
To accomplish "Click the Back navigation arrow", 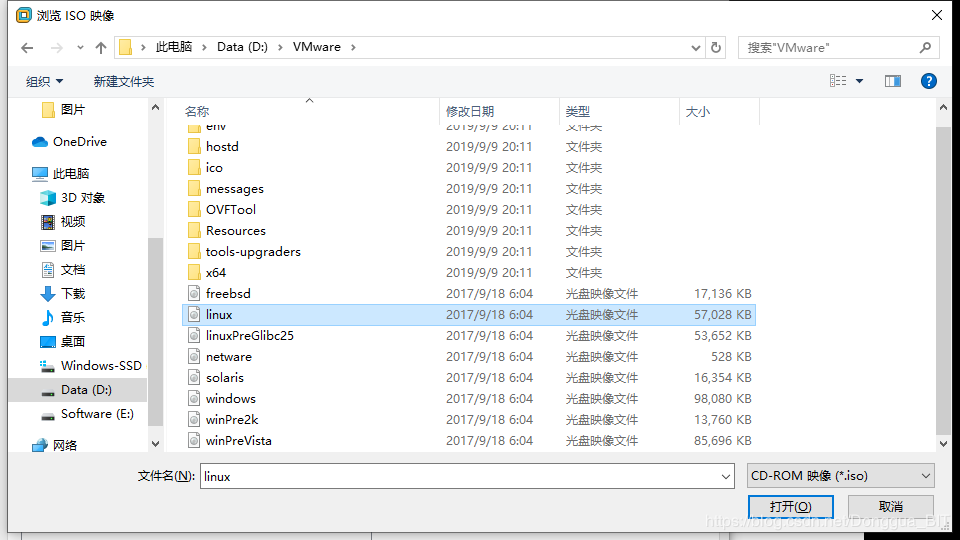I will [27, 48].
